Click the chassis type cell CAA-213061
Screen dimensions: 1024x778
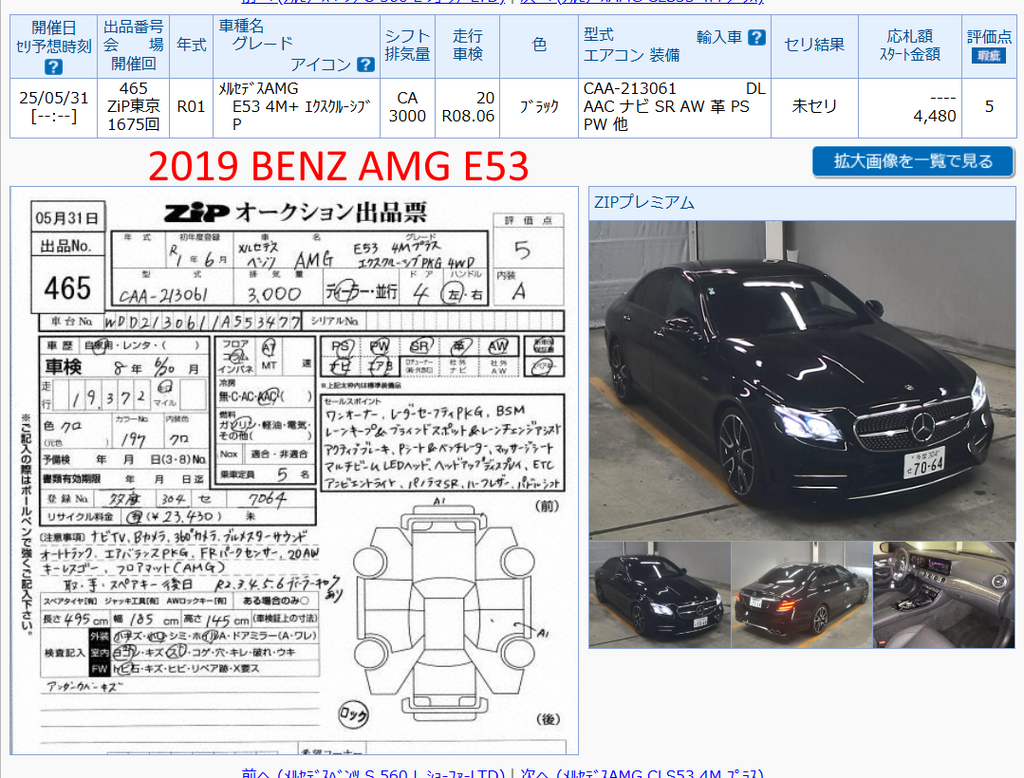[x=675, y=108]
